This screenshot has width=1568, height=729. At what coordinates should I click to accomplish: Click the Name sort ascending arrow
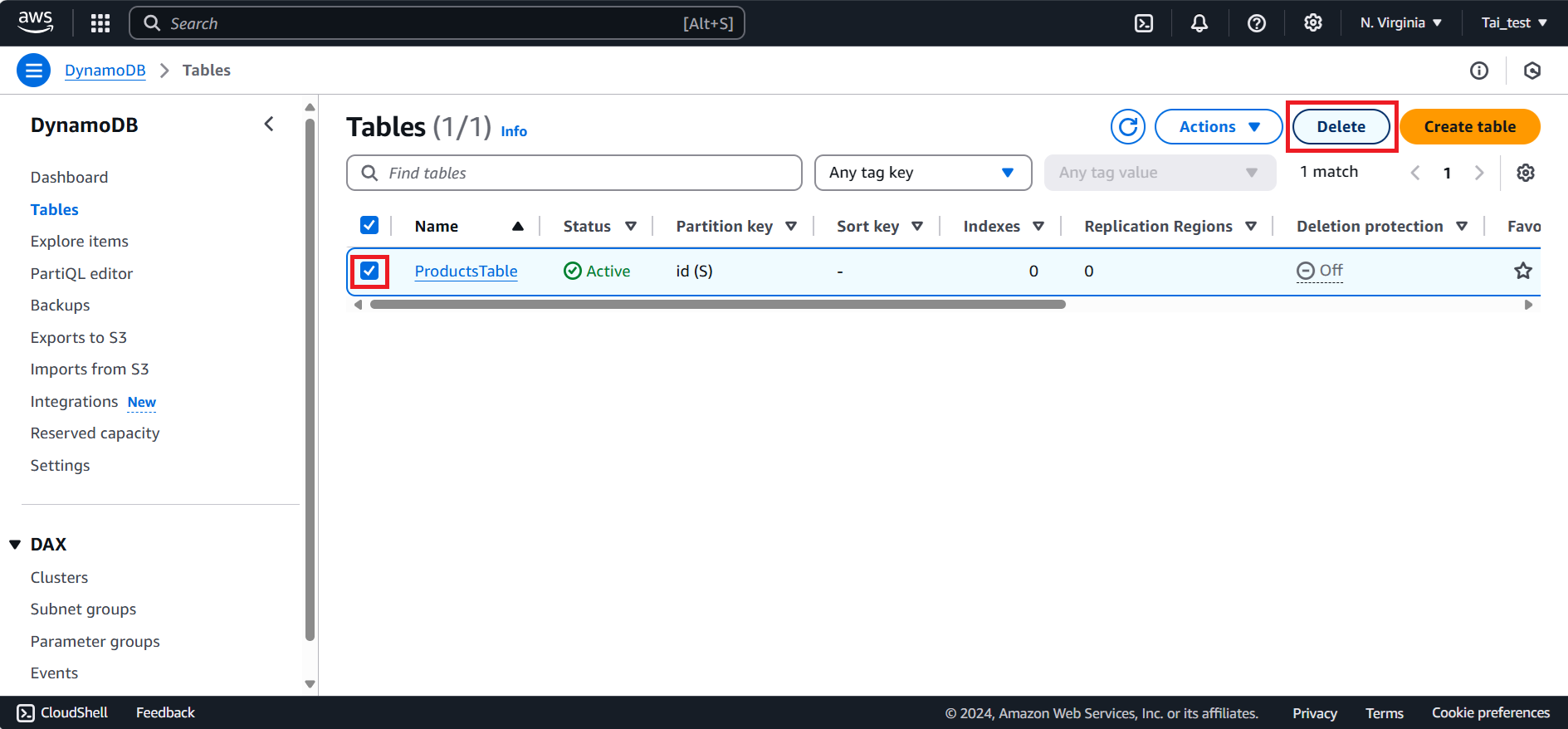coord(518,227)
